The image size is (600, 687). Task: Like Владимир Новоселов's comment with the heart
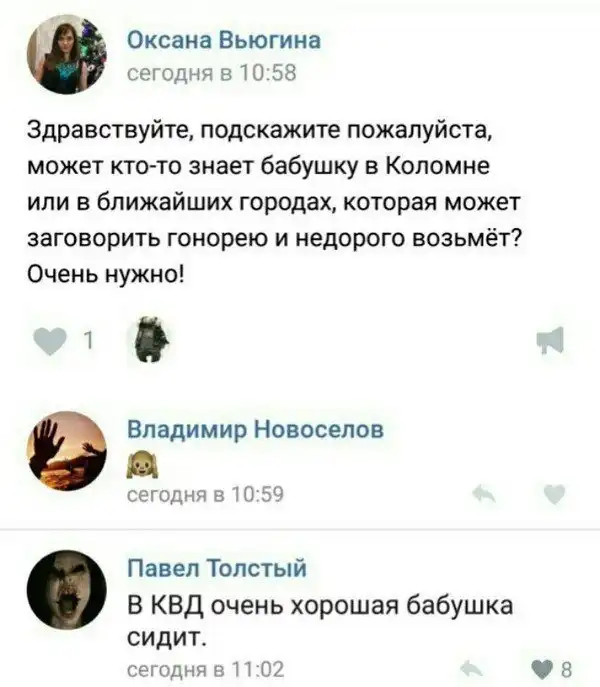(554, 495)
